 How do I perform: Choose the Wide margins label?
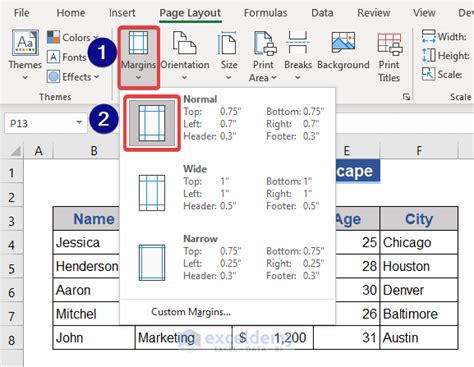195,169
